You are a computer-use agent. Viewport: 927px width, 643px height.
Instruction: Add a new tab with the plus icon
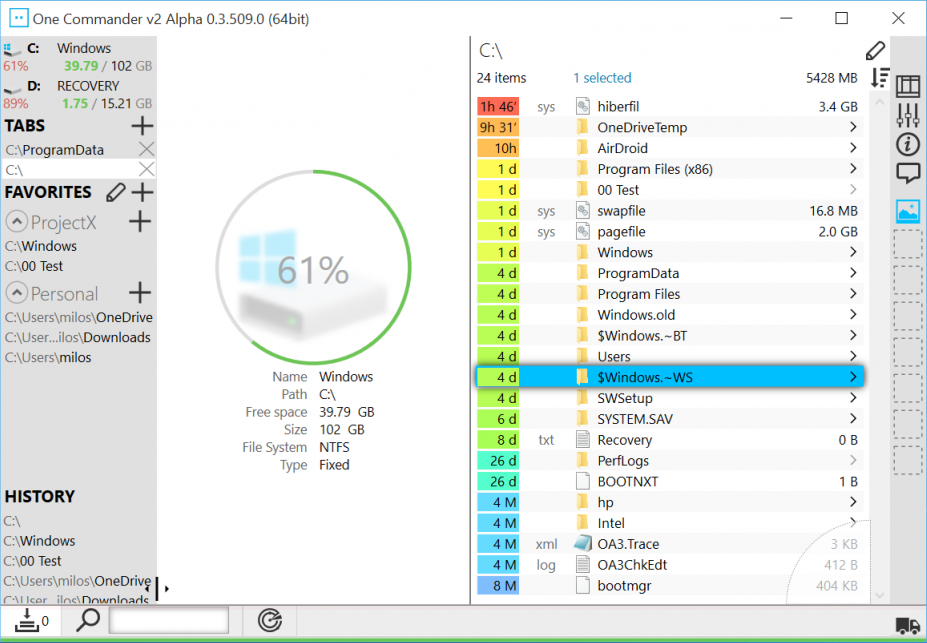tap(142, 126)
